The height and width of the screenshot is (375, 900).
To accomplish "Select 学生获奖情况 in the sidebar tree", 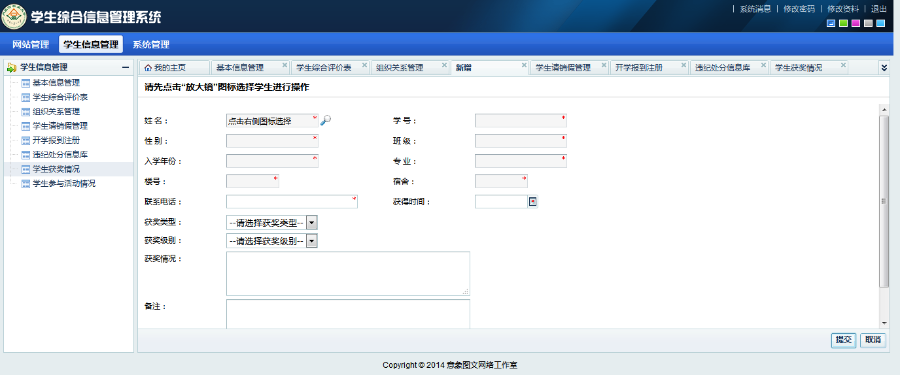I will coord(56,169).
